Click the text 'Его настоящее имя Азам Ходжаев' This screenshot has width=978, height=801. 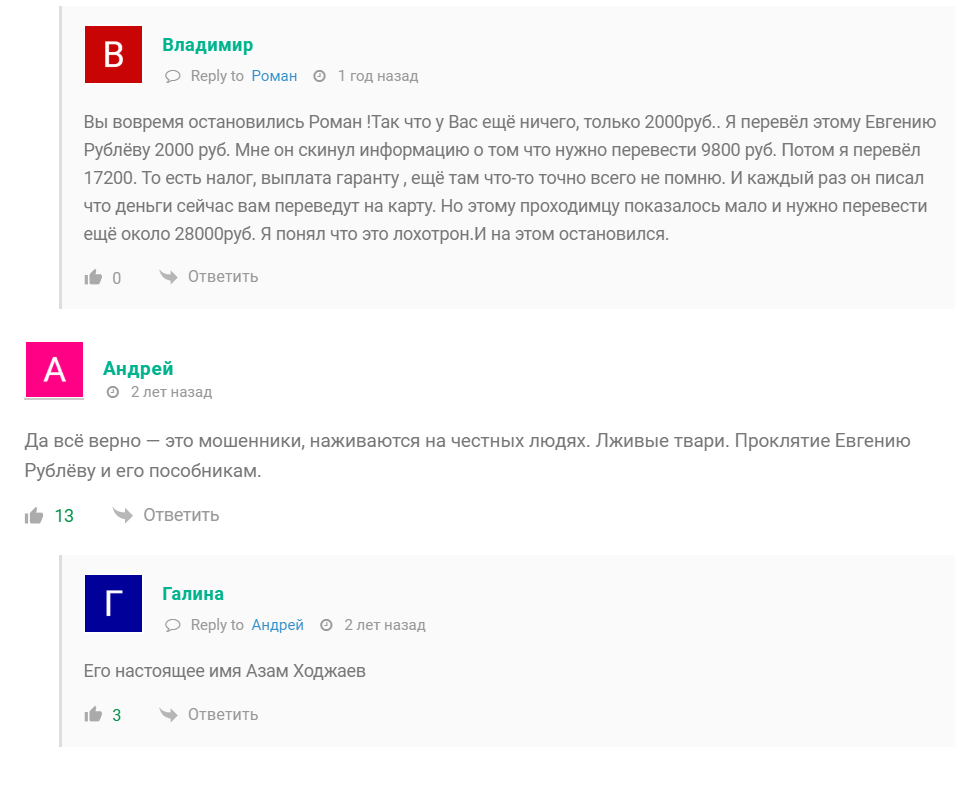point(225,671)
